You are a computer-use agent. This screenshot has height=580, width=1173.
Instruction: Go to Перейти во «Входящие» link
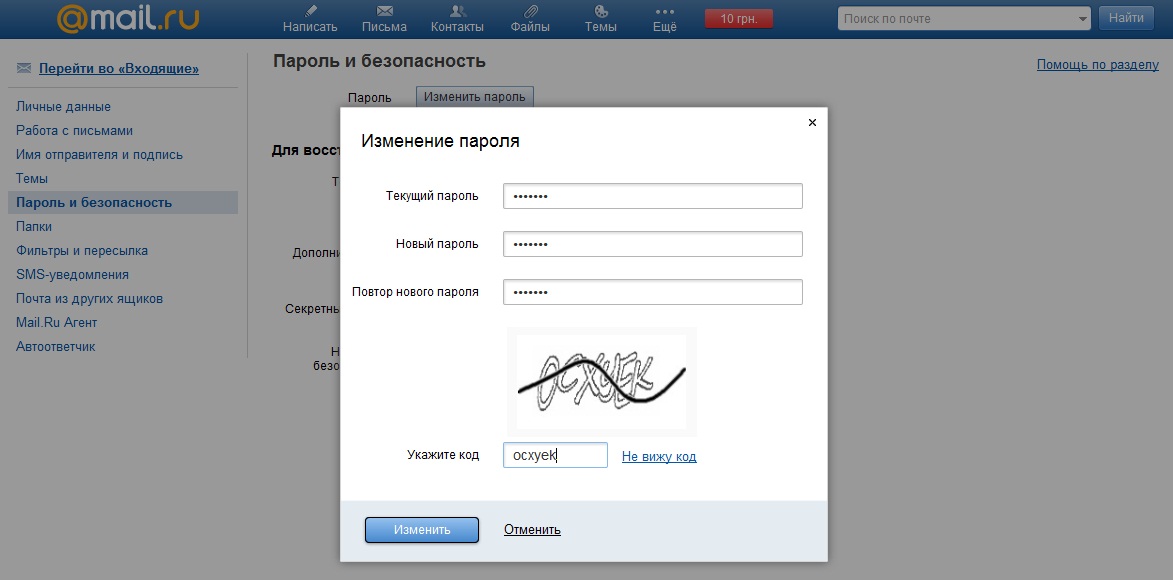click(119, 69)
